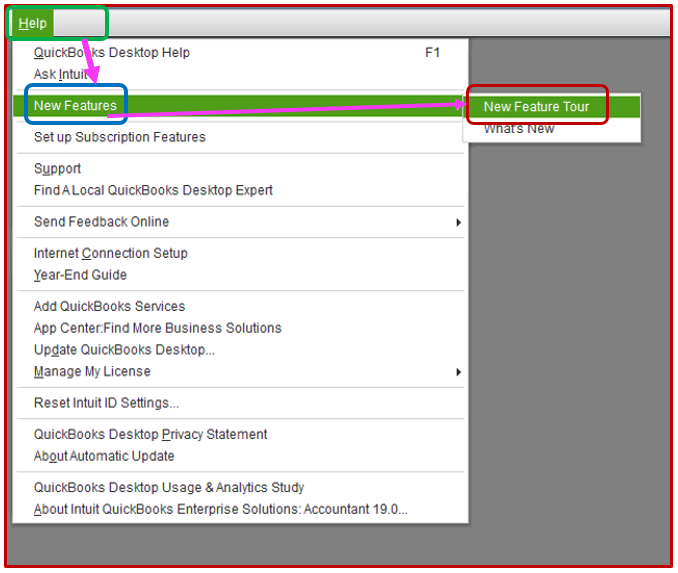This screenshot has width=678, height=573.
Task: Launch New Feature Tour
Action: [x=552, y=106]
